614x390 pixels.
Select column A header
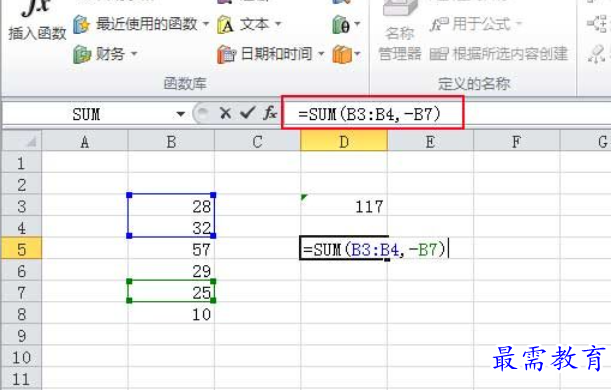(x=85, y=141)
